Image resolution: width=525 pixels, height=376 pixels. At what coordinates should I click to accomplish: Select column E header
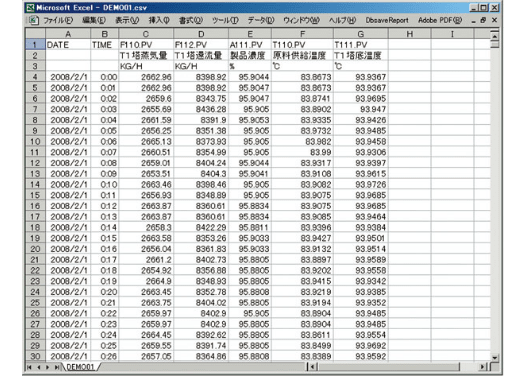pyautogui.click(x=250, y=34)
